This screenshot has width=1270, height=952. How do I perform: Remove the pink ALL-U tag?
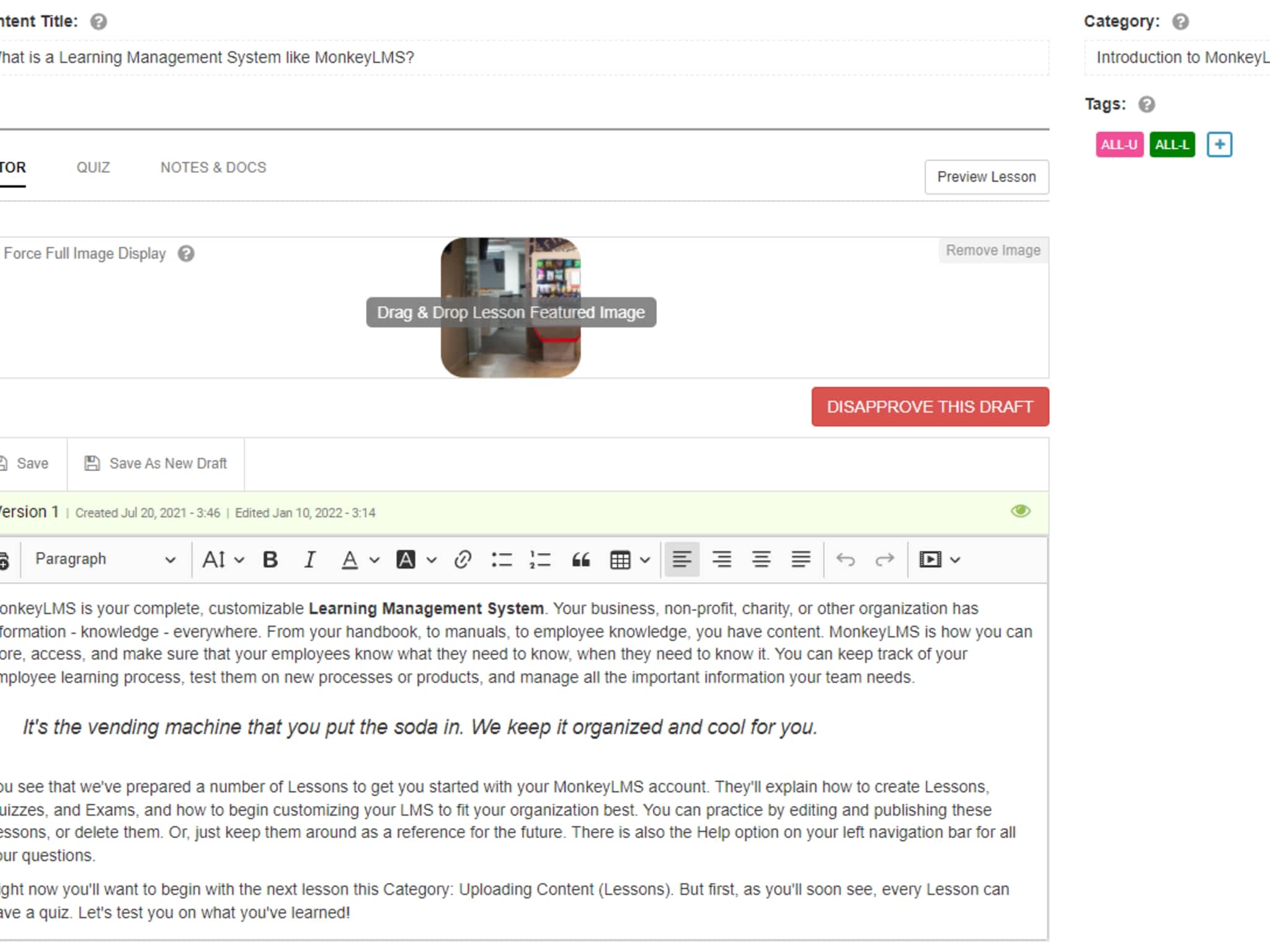click(1119, 144)
